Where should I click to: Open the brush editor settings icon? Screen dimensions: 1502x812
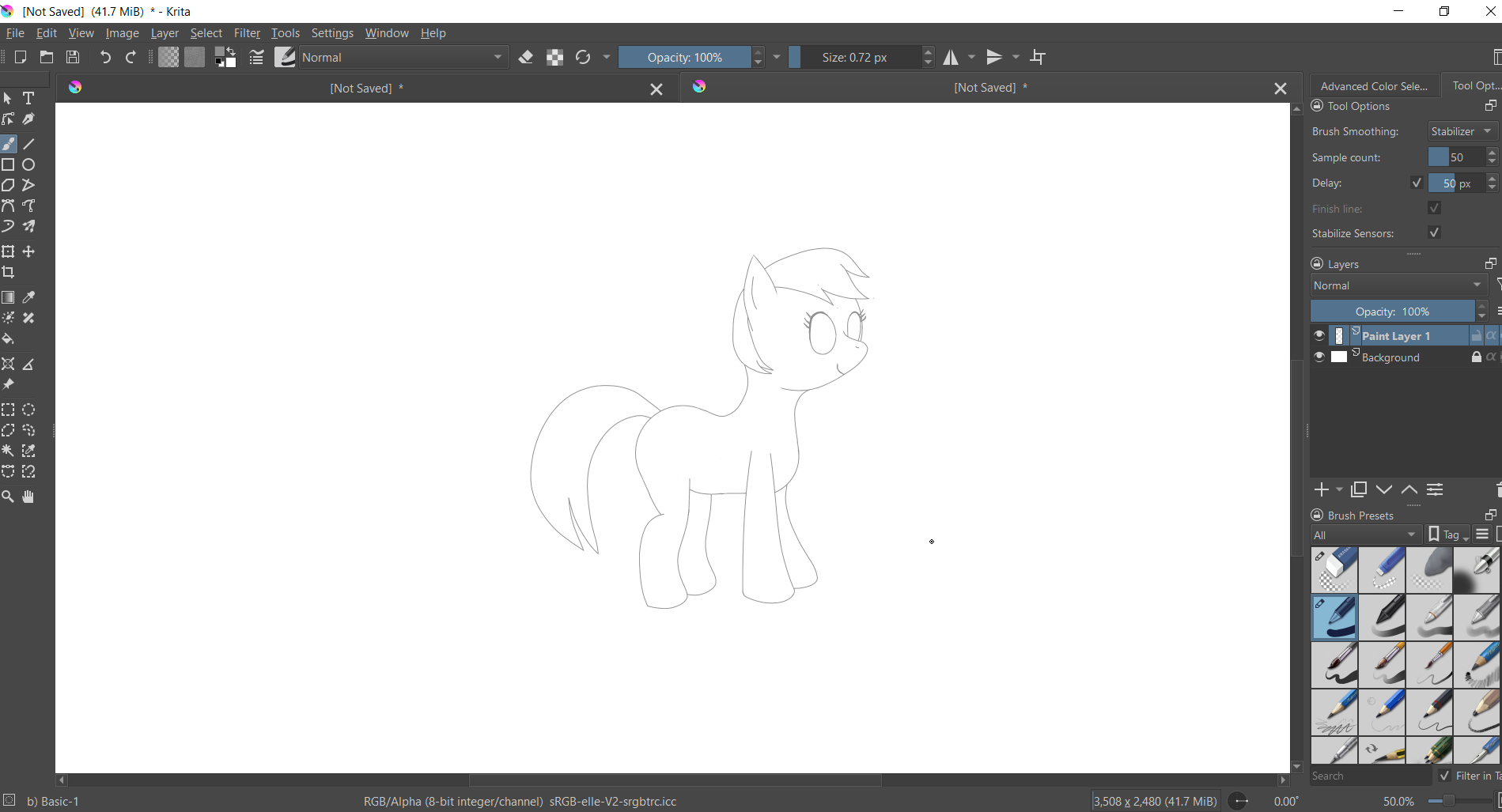pyautogui.click(x=256, y=57)
